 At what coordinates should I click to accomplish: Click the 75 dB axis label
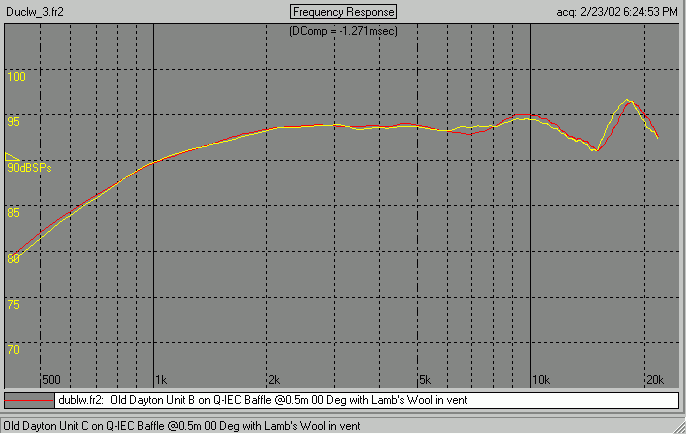point(14,305)
